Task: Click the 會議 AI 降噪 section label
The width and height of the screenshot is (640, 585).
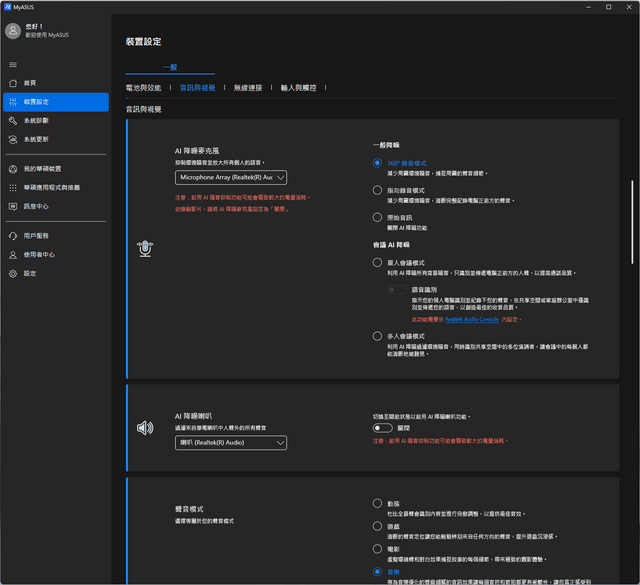Action: click(x=391, y=245)
